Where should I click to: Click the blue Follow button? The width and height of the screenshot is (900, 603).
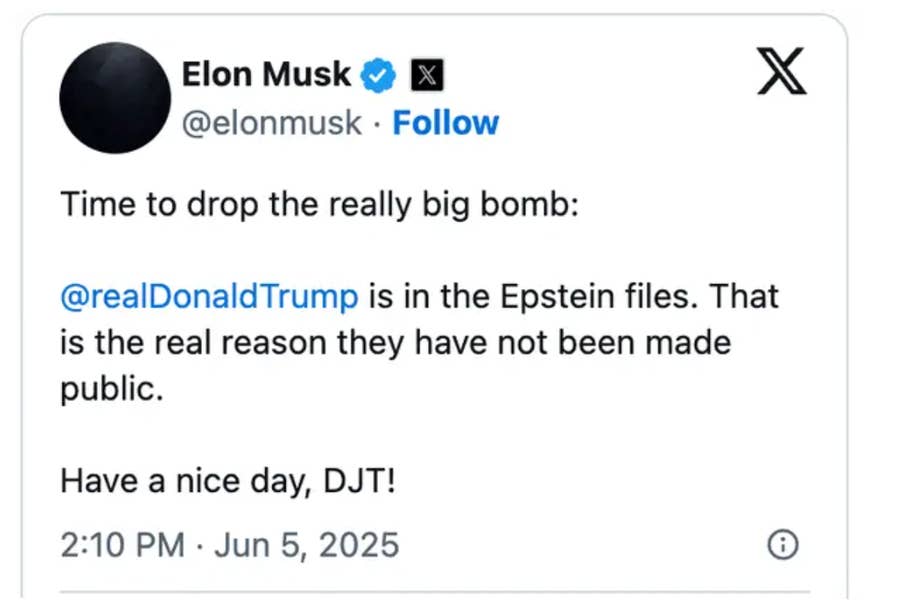446,122
